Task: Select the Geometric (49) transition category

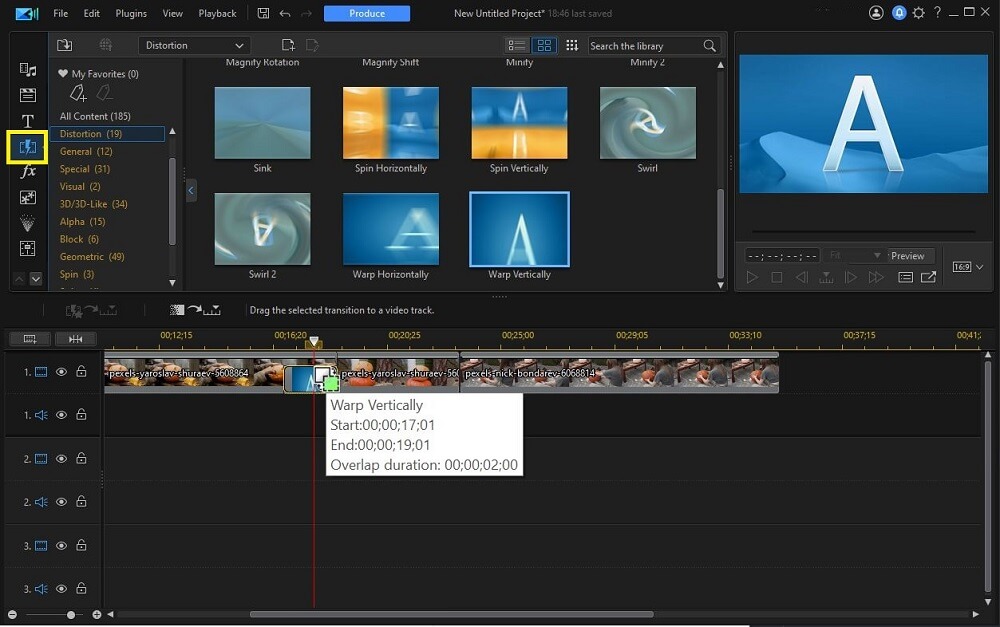Action: click(92, 257)
